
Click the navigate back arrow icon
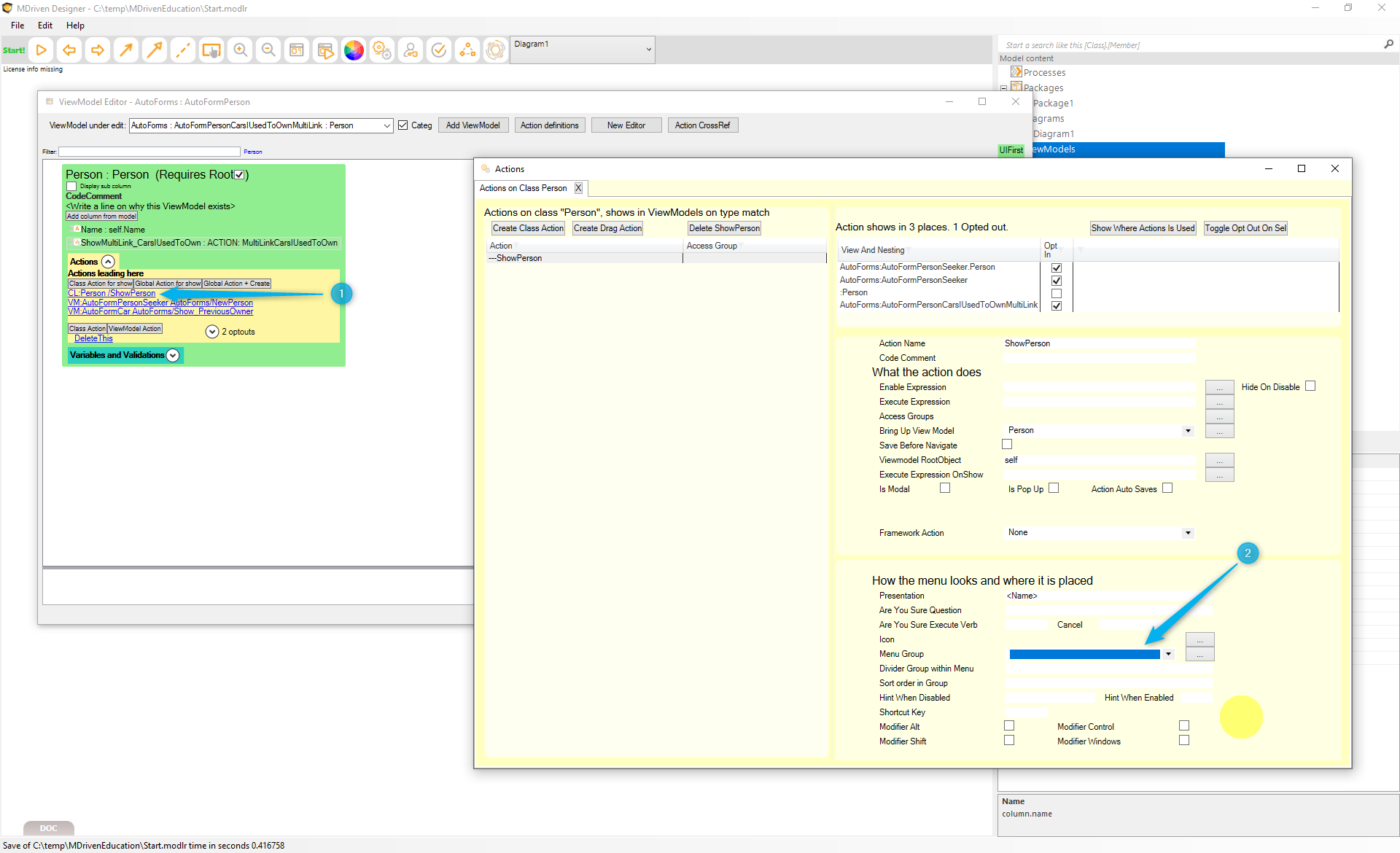69,50
